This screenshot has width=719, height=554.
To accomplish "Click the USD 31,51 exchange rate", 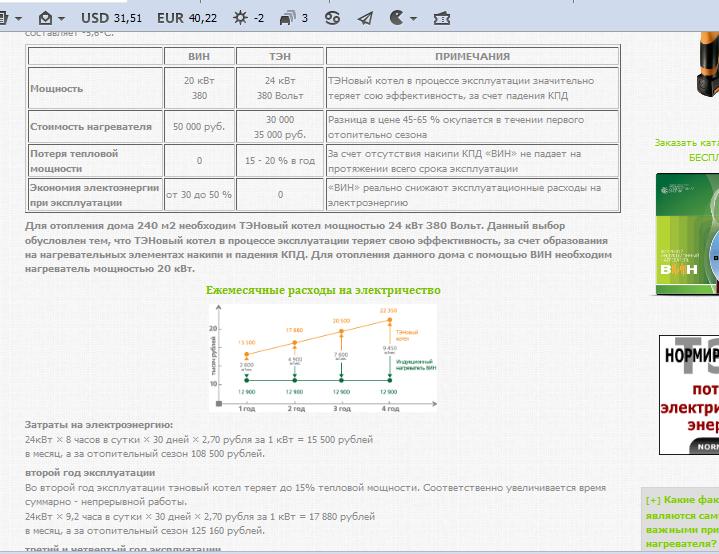I will [111, 18].
